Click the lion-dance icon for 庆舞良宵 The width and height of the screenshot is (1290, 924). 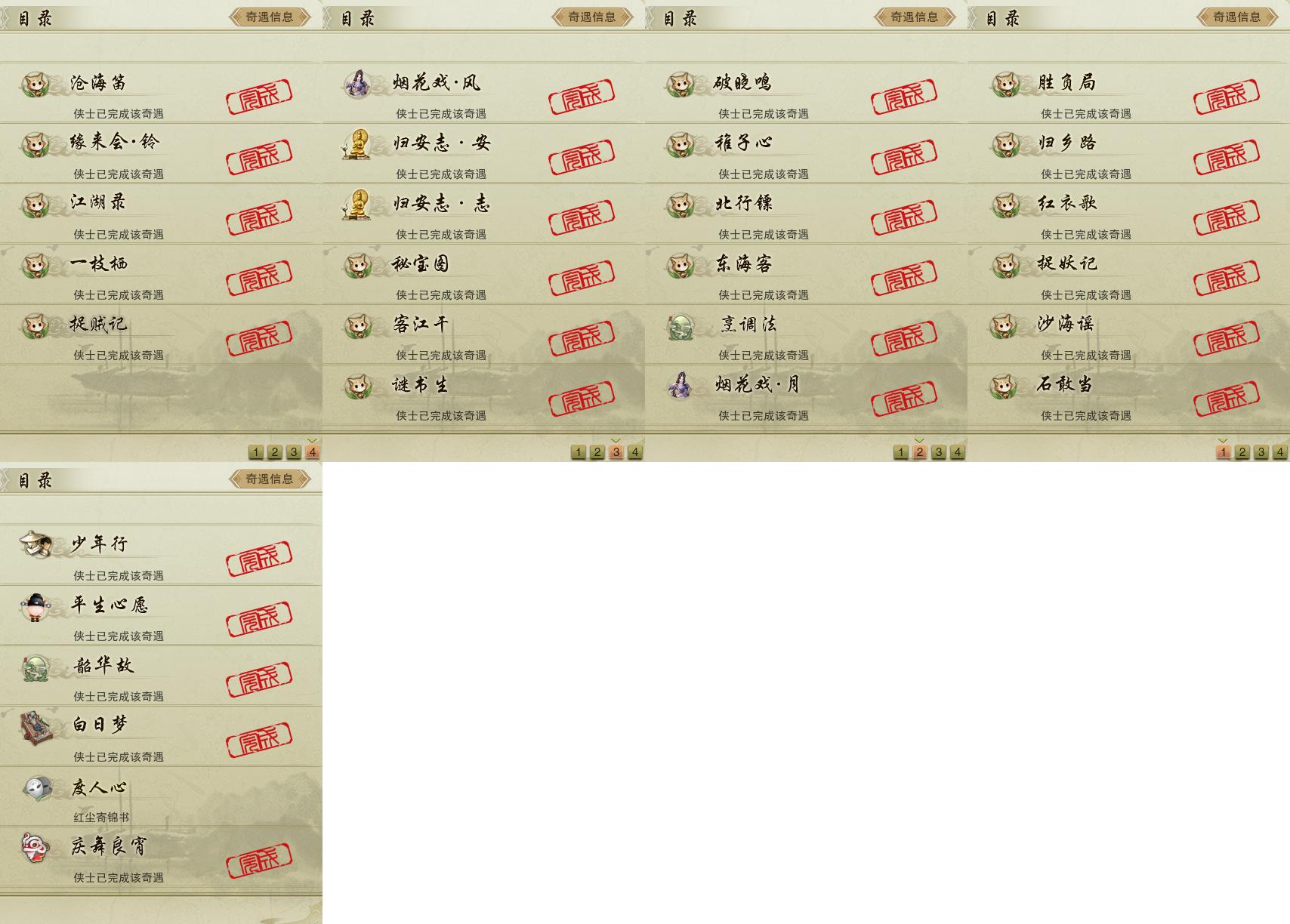(35, 848)
